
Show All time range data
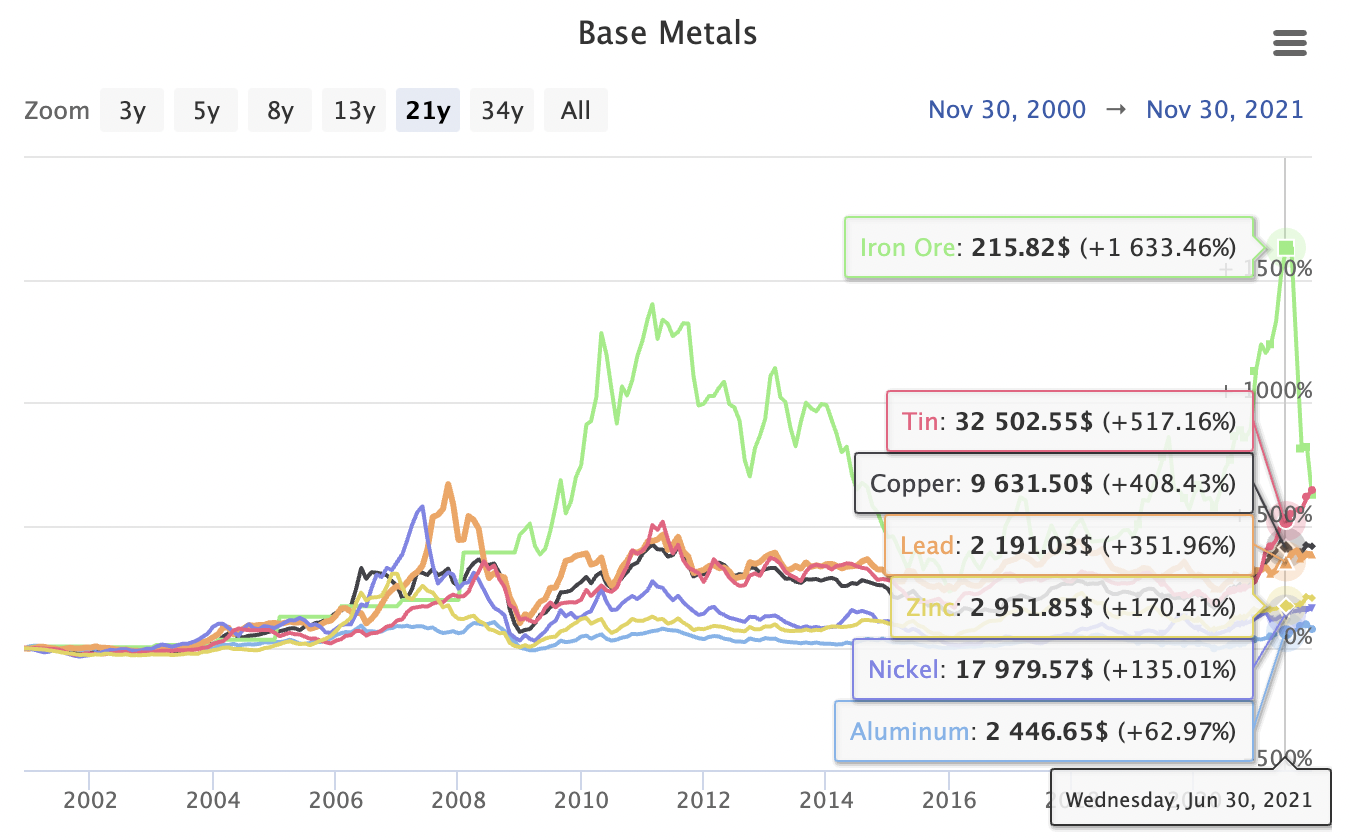[x=576, y=110]
